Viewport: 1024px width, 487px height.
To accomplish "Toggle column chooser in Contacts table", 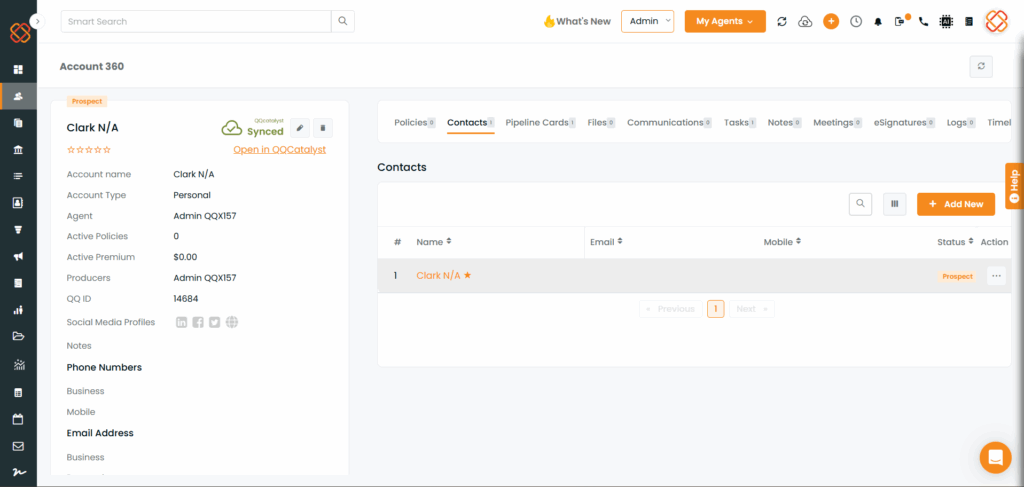I will (894, 204).
